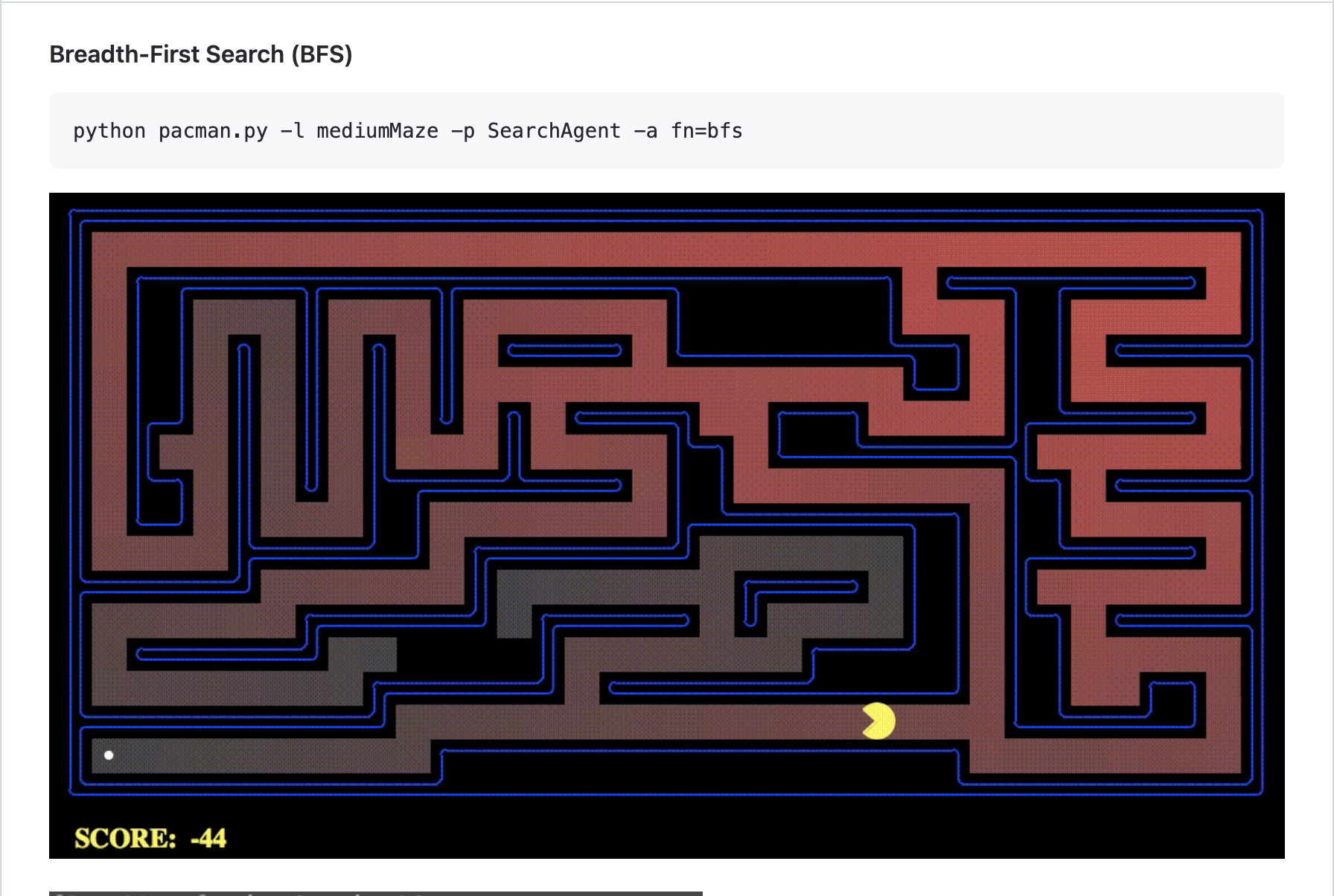
Task: Click mediumMaze in the code block
Action: pos(377,131)
